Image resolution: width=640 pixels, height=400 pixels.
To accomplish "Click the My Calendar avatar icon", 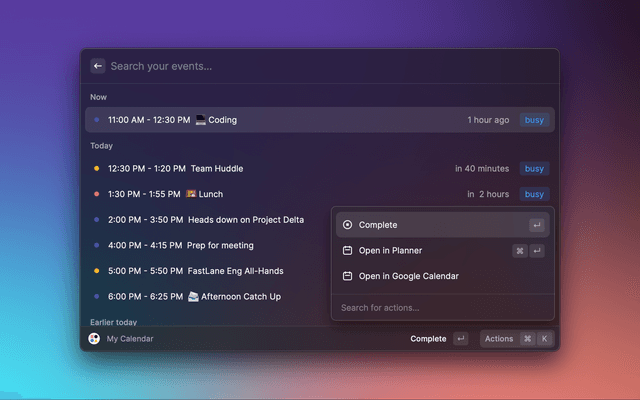I will pyautogui.click(x=94, y=339).
